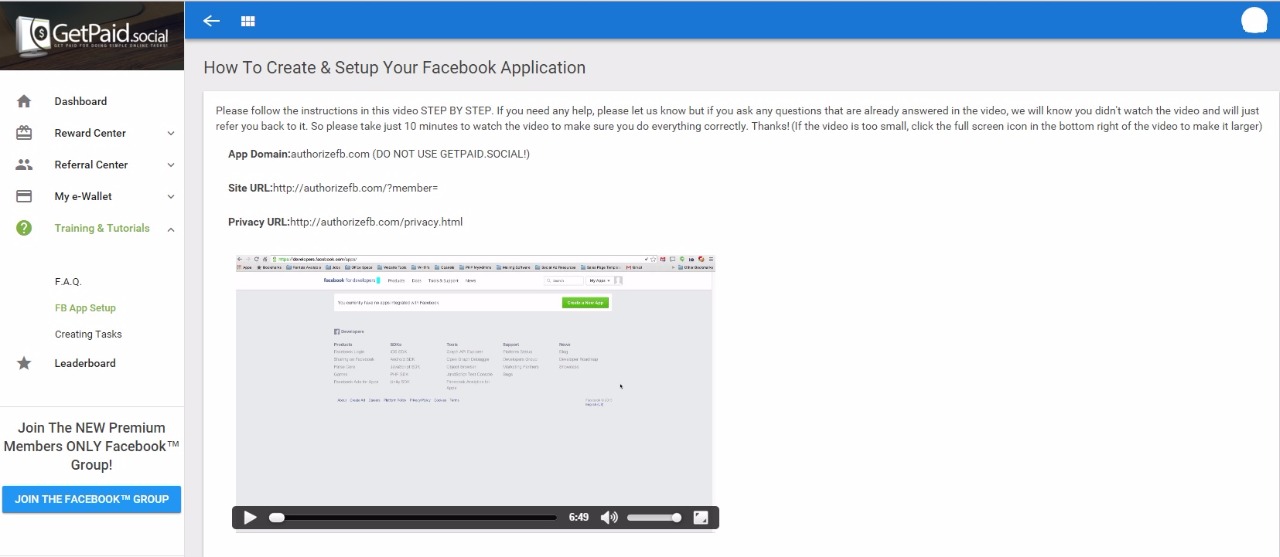Click the Privacy URL value text
Image resolution: width=1280 pixels, height=557 pixels.
376,222
